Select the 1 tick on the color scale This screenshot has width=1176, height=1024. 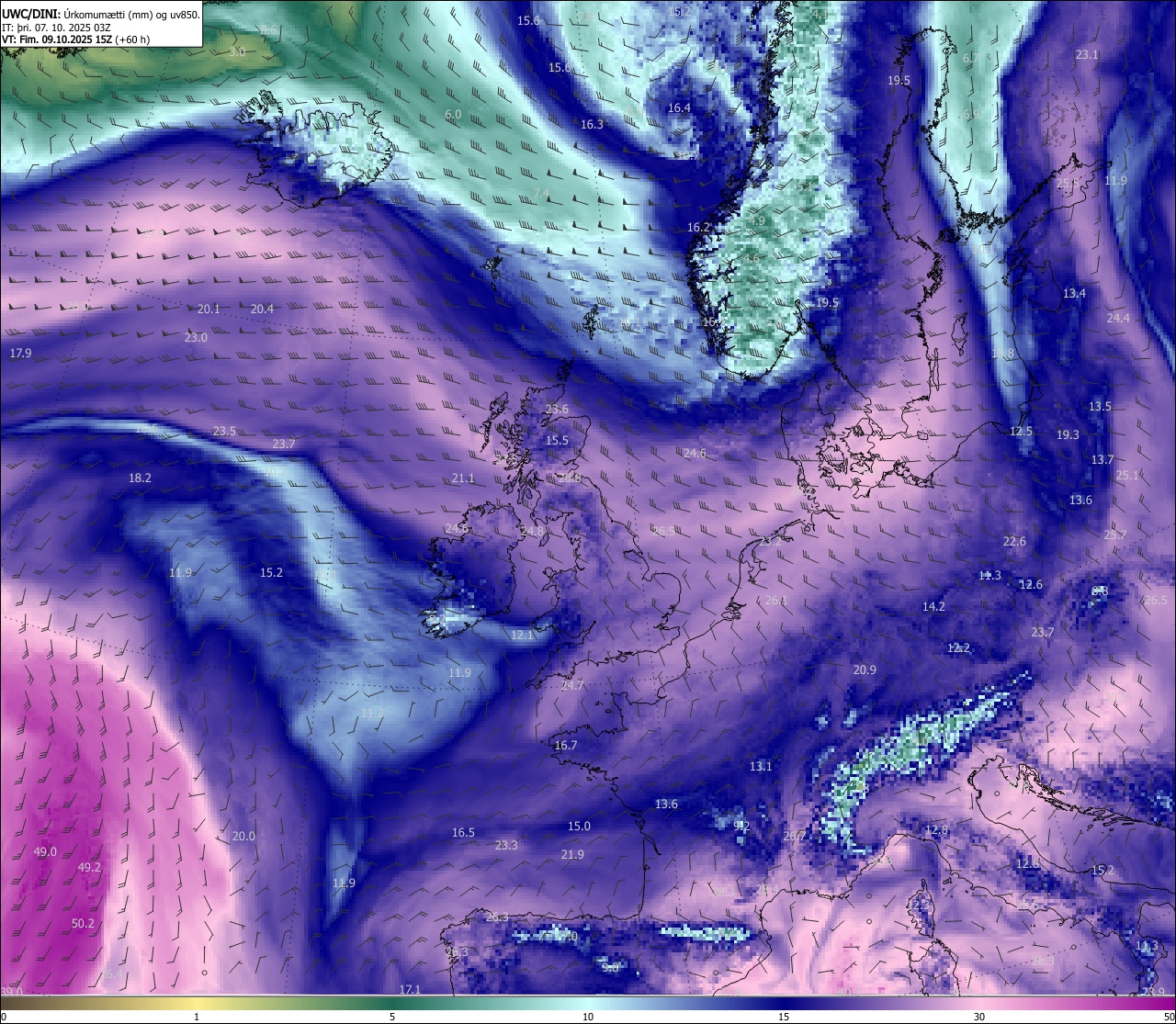point(197,1017)
